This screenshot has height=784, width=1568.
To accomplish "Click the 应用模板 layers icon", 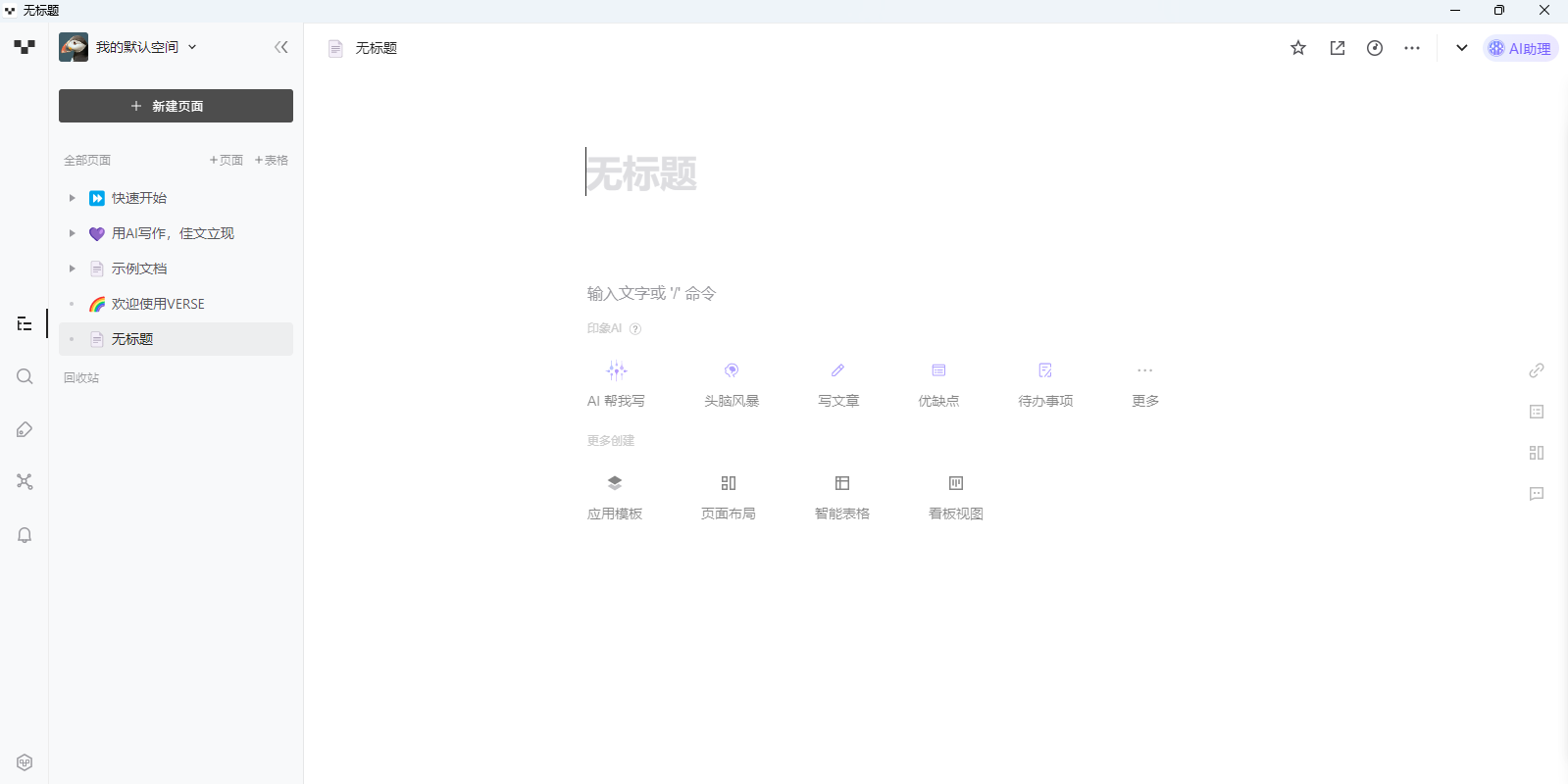I will tap(615, 483).
